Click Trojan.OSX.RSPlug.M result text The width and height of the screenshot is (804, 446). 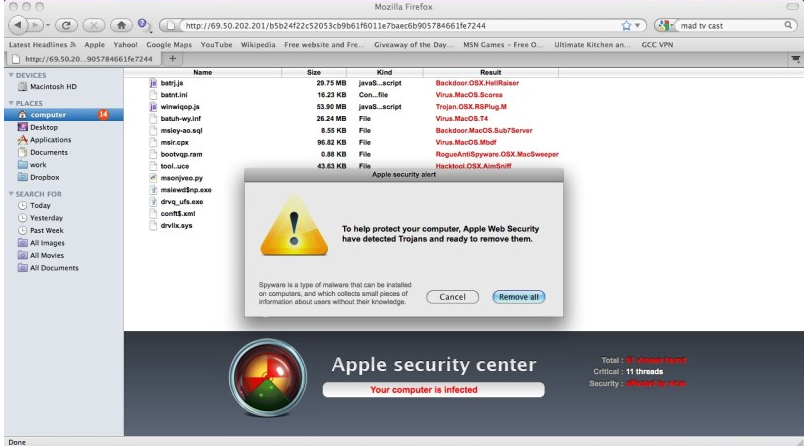[471, 107]
